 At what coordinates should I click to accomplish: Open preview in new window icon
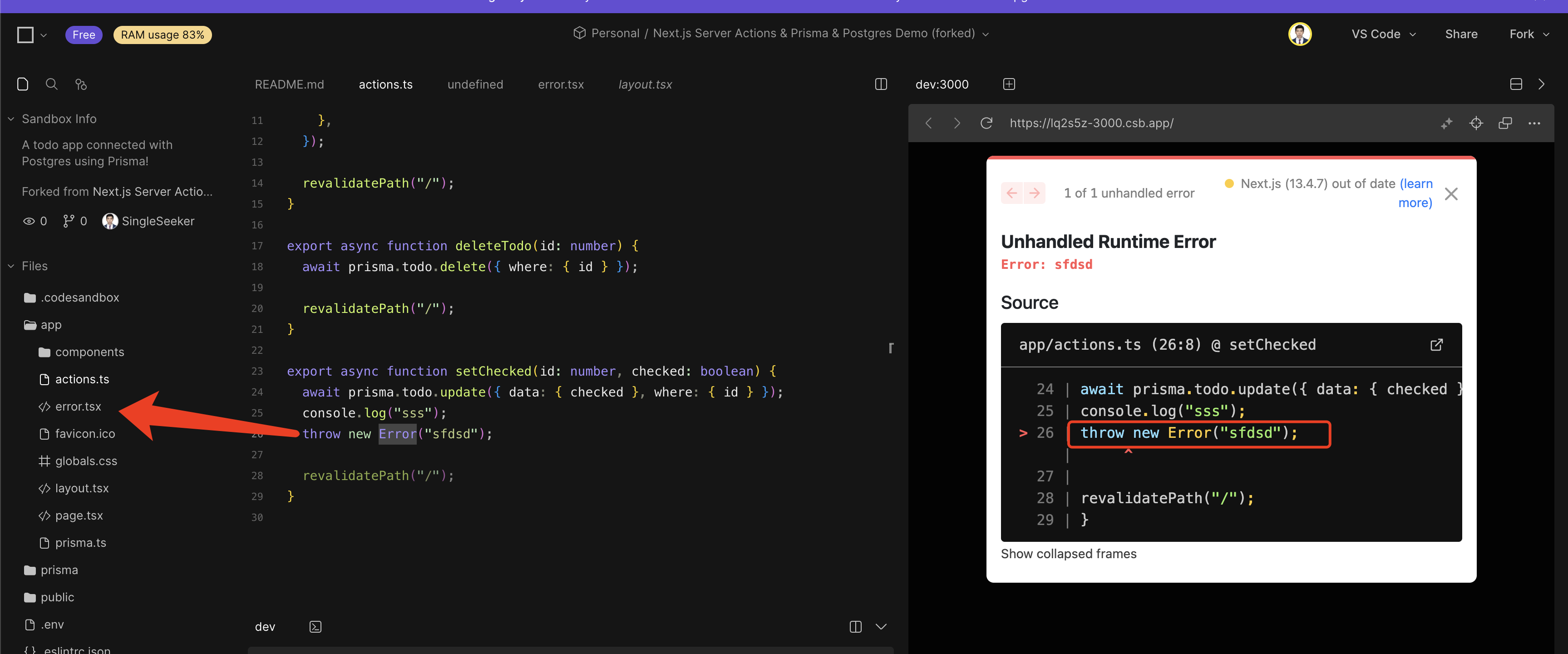pyautogui.click(x=1505, y=123)
